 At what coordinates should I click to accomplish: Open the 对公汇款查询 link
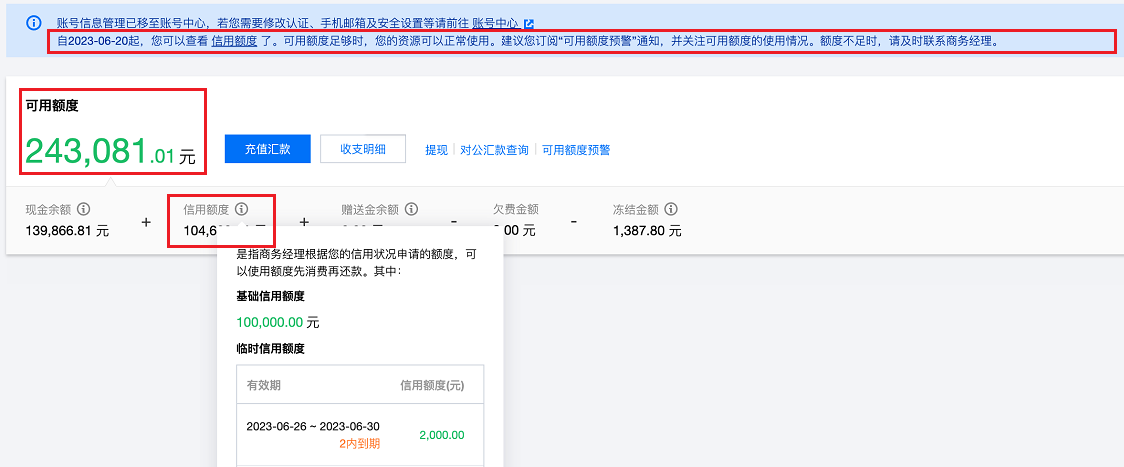click(494, 150)
